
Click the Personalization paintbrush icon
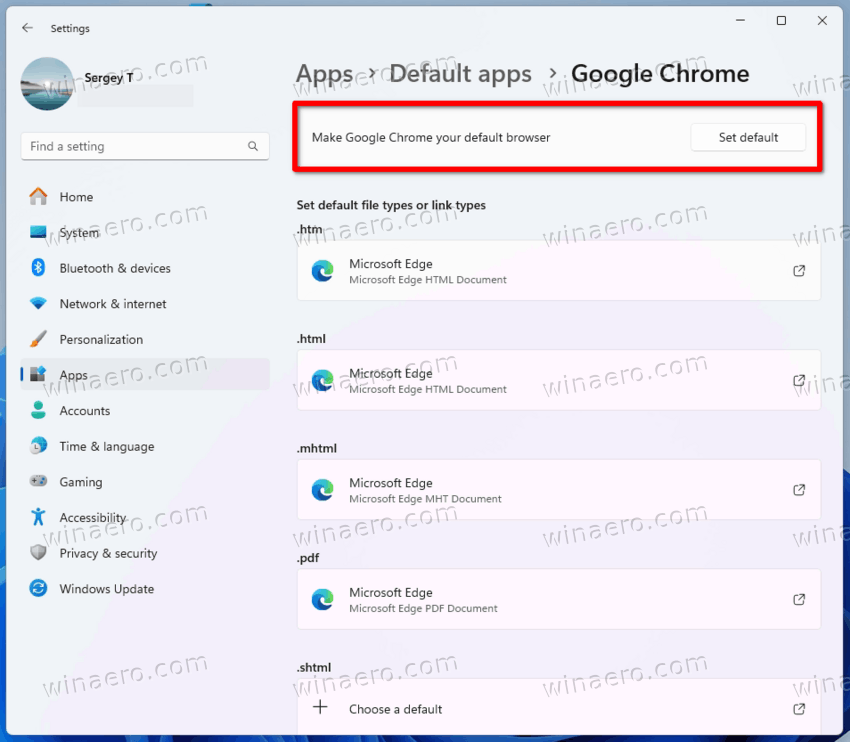(x=38, y=339)
